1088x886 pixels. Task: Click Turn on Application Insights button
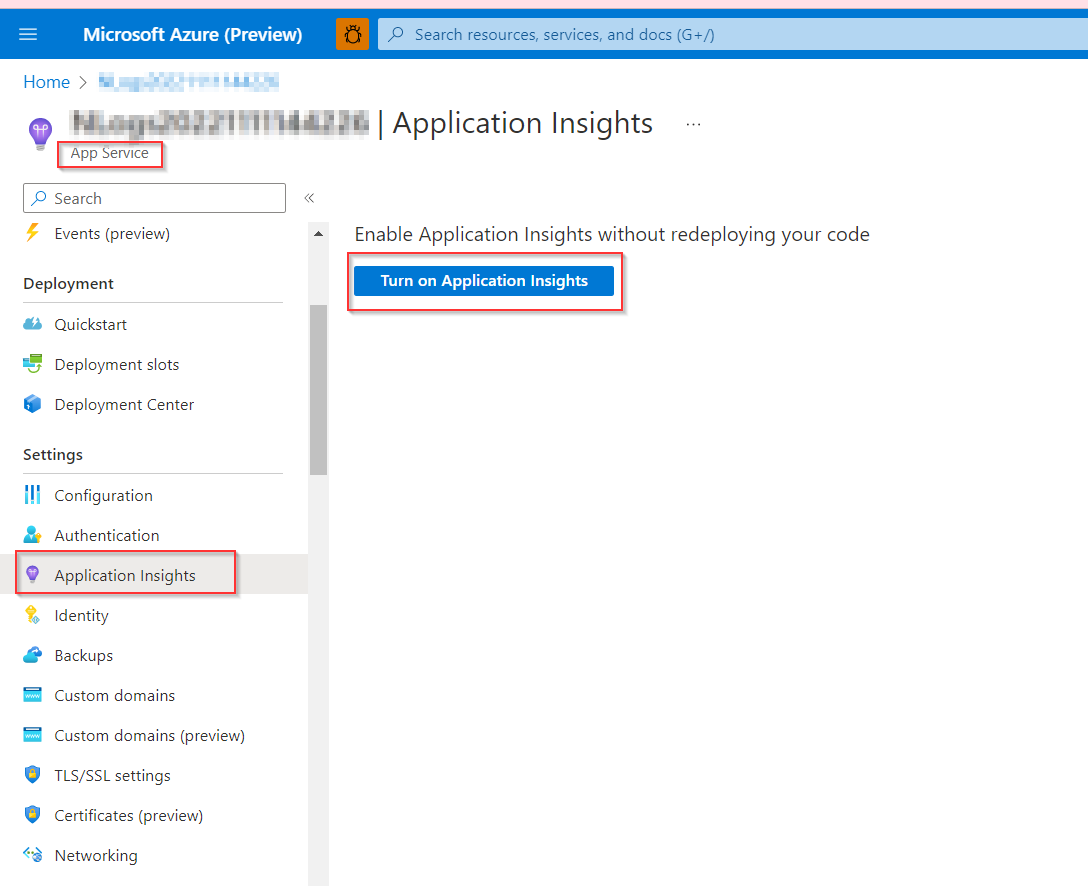484,281
